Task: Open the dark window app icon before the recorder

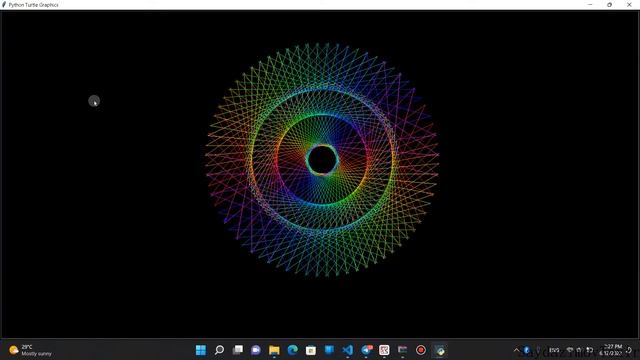Action: pyautogui.click(x=402, y=350)
